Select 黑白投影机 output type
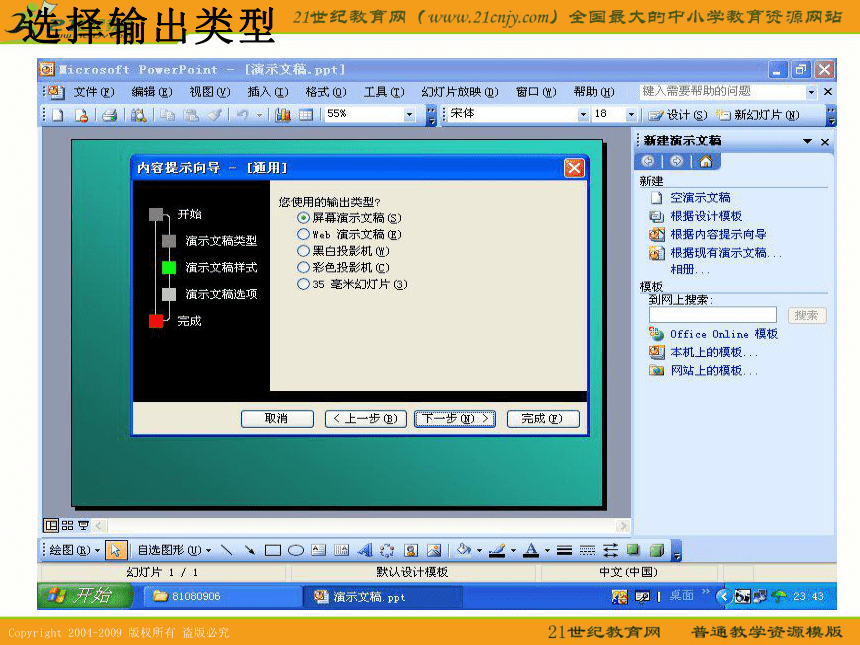This screenshot has height=645, width=860. point(343,251)
